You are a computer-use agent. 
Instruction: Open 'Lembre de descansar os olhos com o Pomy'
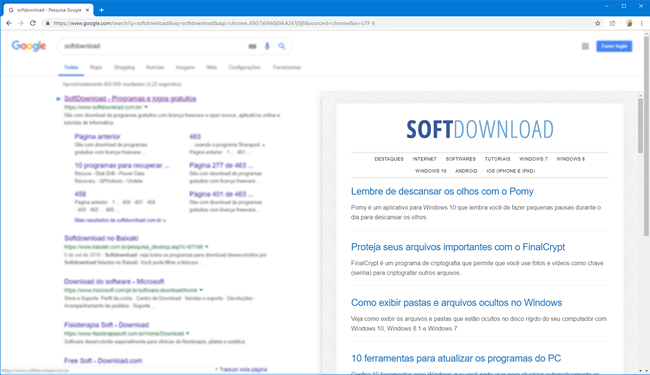pos(442,191)
